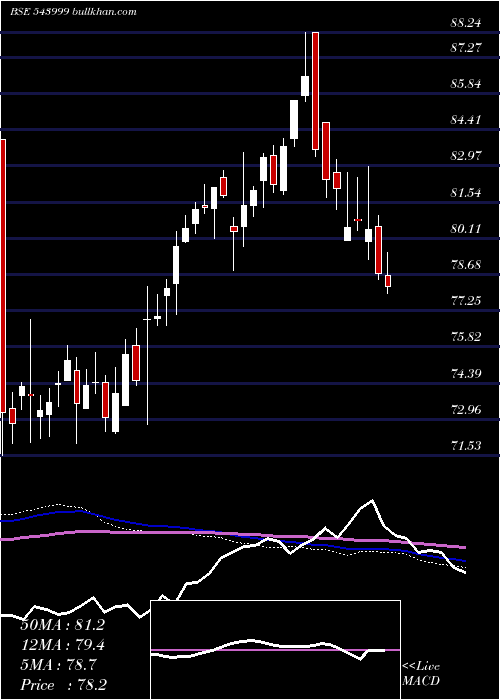The width and height of the screenshot is (500, 700).
Task: Click the 84.41 price level label
Action: click(x=466, y=120)
